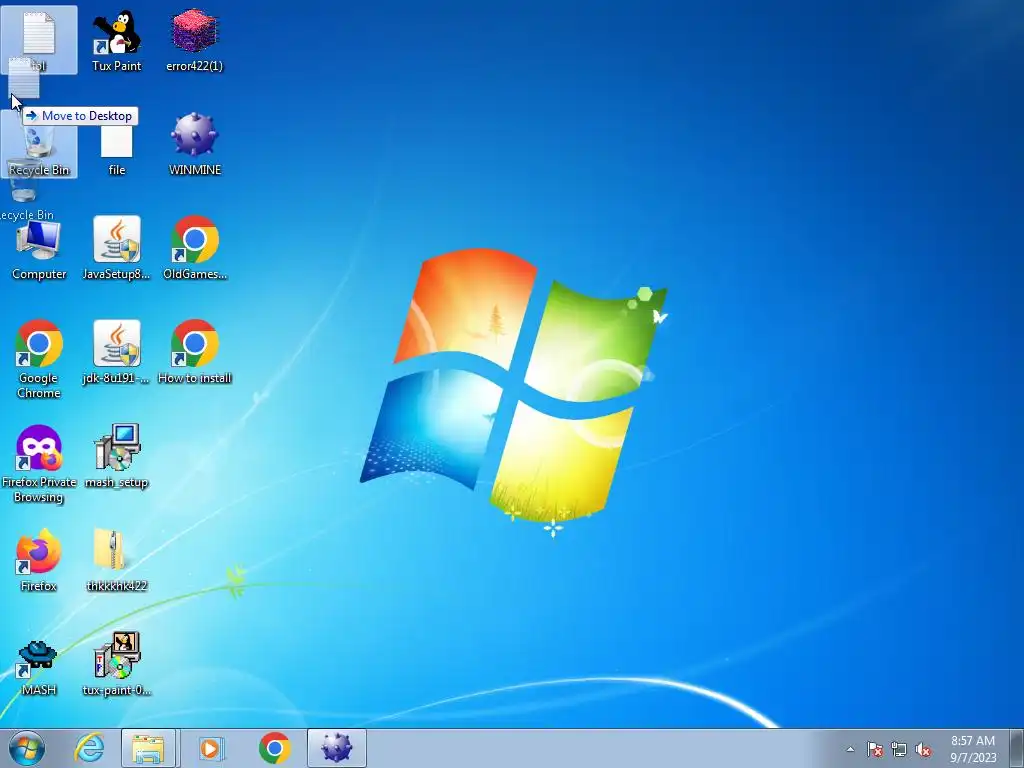Screen dimensions: 1024x768
Task: Select the Computer desktop icon
Action: [x=39, y=249]
